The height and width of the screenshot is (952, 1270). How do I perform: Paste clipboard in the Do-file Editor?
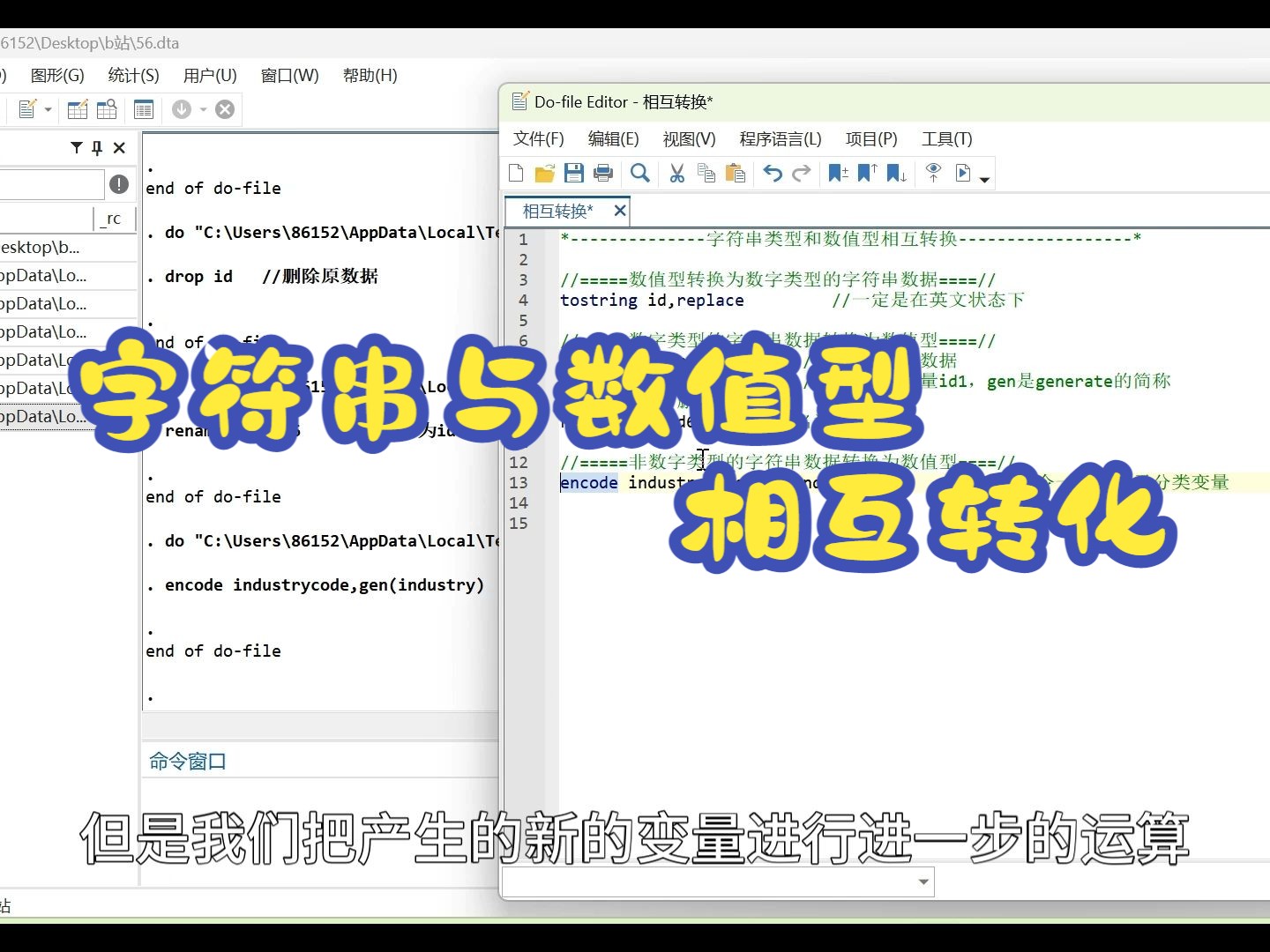736,173
